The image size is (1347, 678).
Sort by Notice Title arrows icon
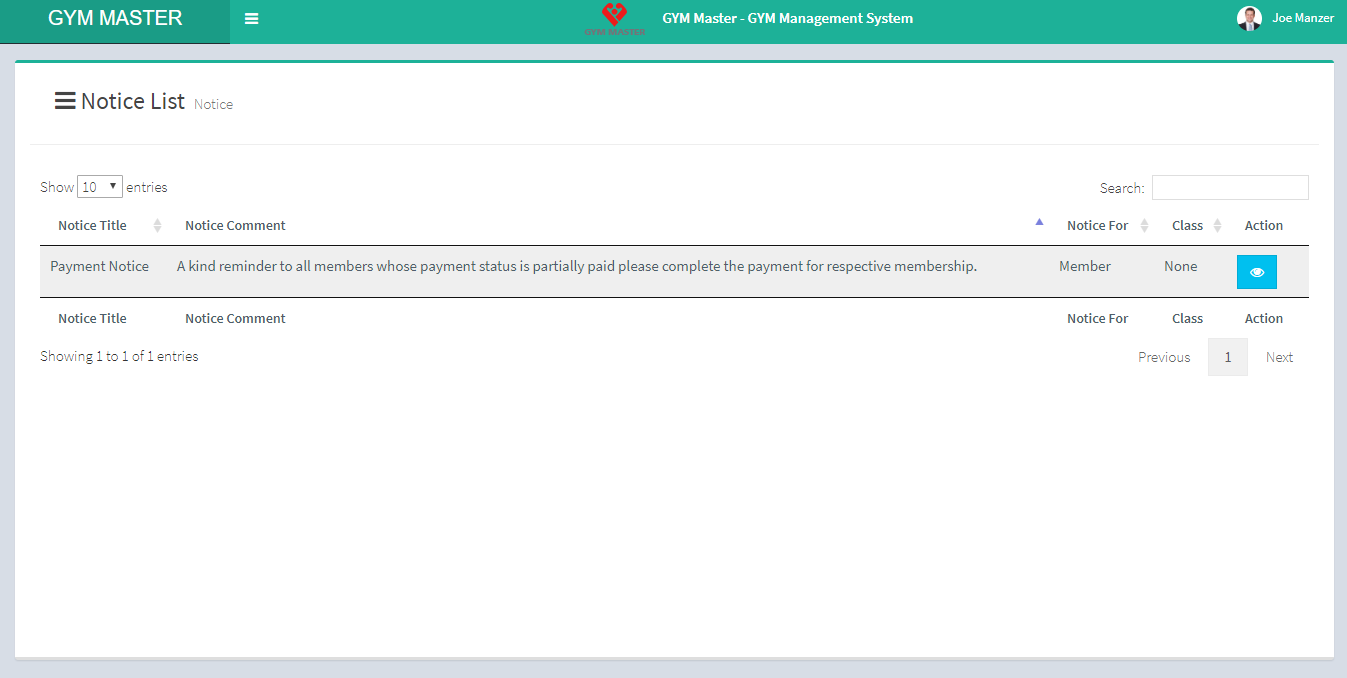pyautogui.click(x=157, y=226)
